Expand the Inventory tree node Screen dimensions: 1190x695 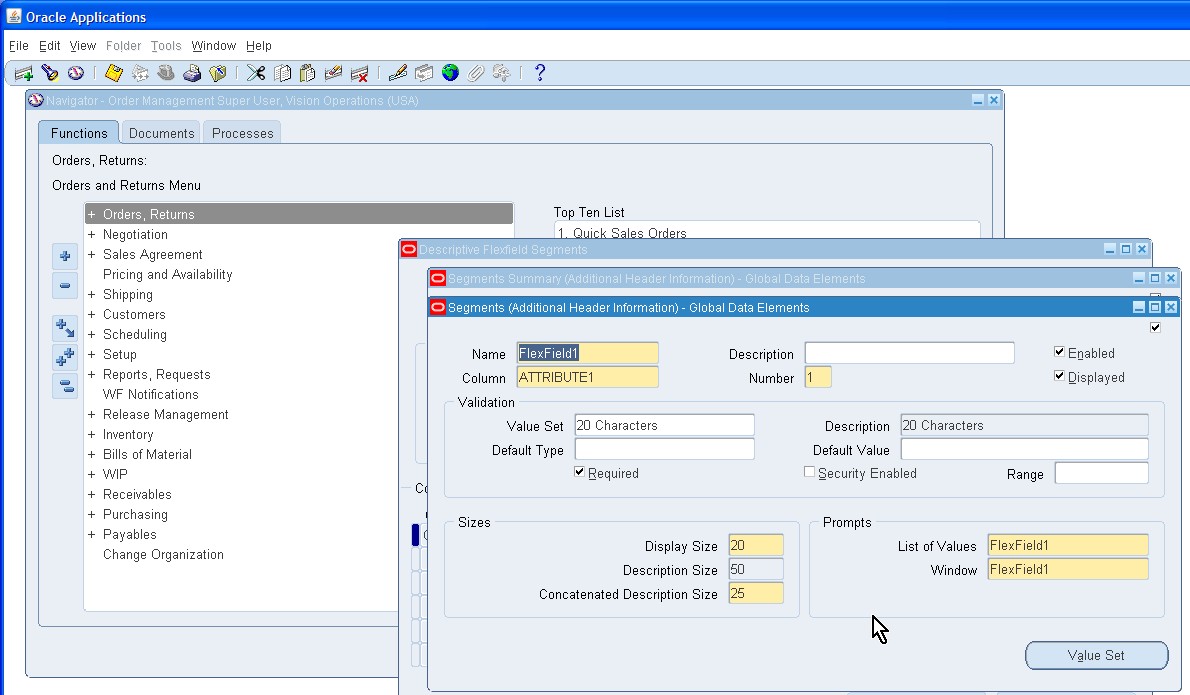(x=91, y=435)
